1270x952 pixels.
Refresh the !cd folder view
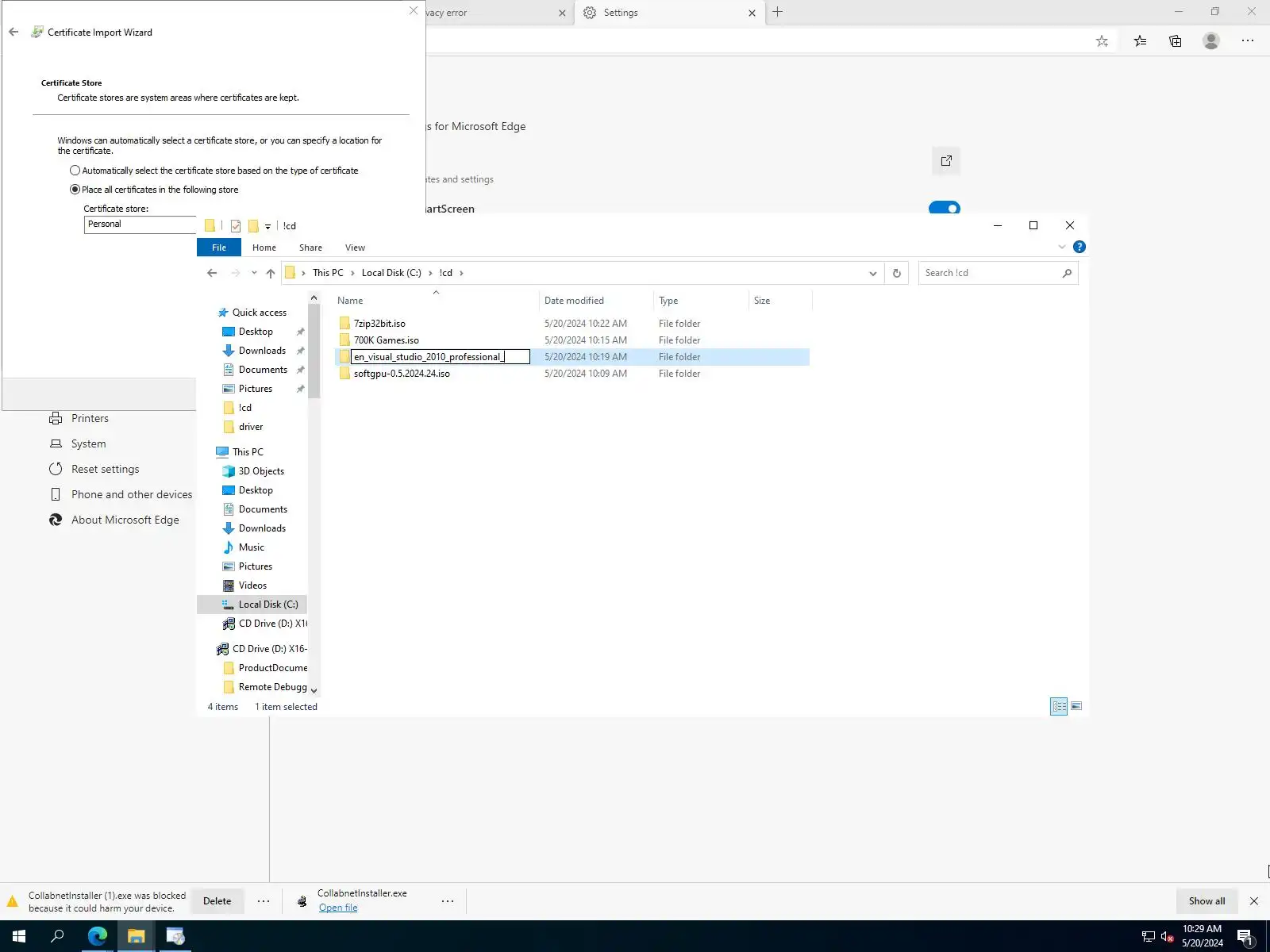click(897, 273)
